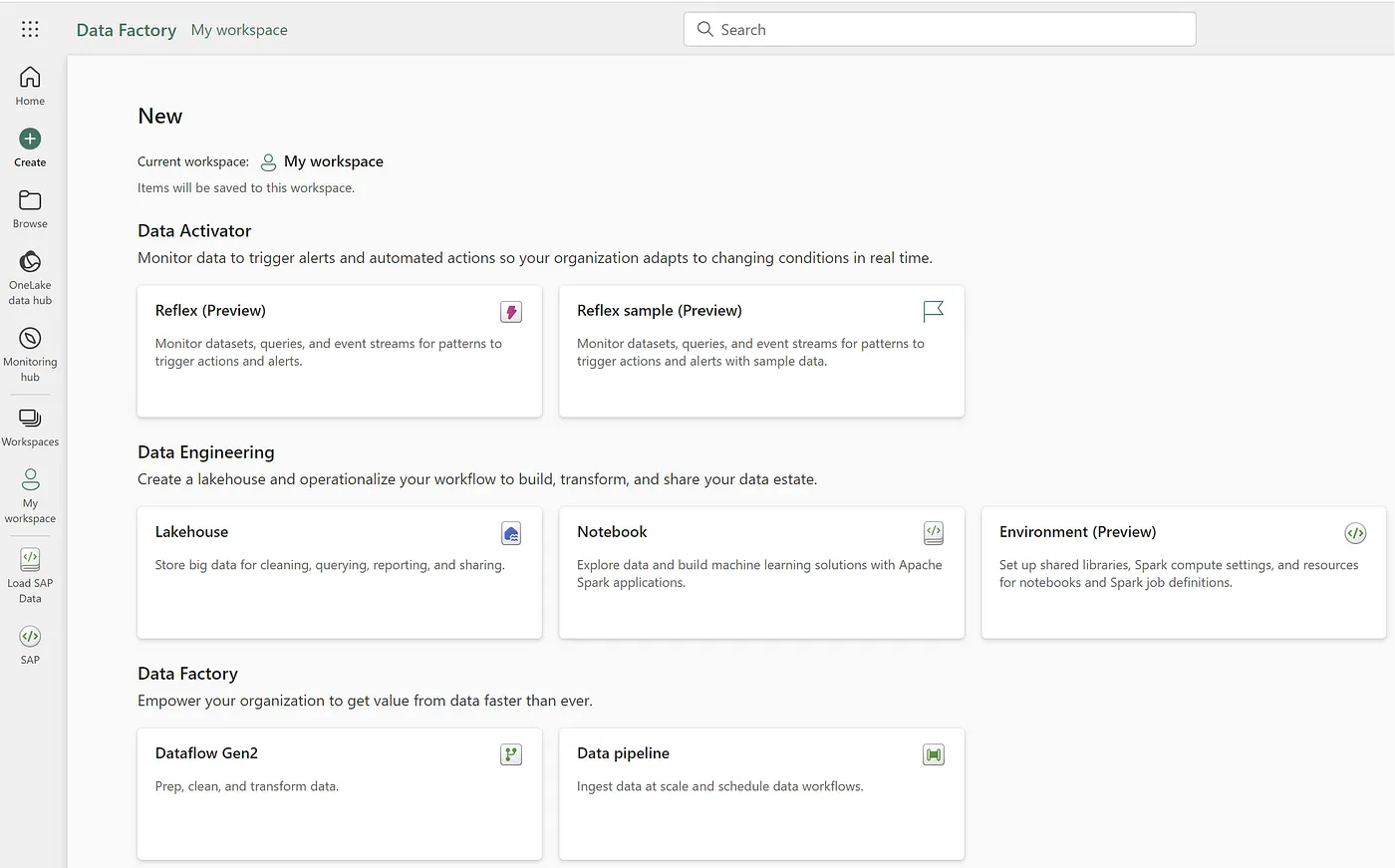Click the New page heading

[x=159, y=116]
